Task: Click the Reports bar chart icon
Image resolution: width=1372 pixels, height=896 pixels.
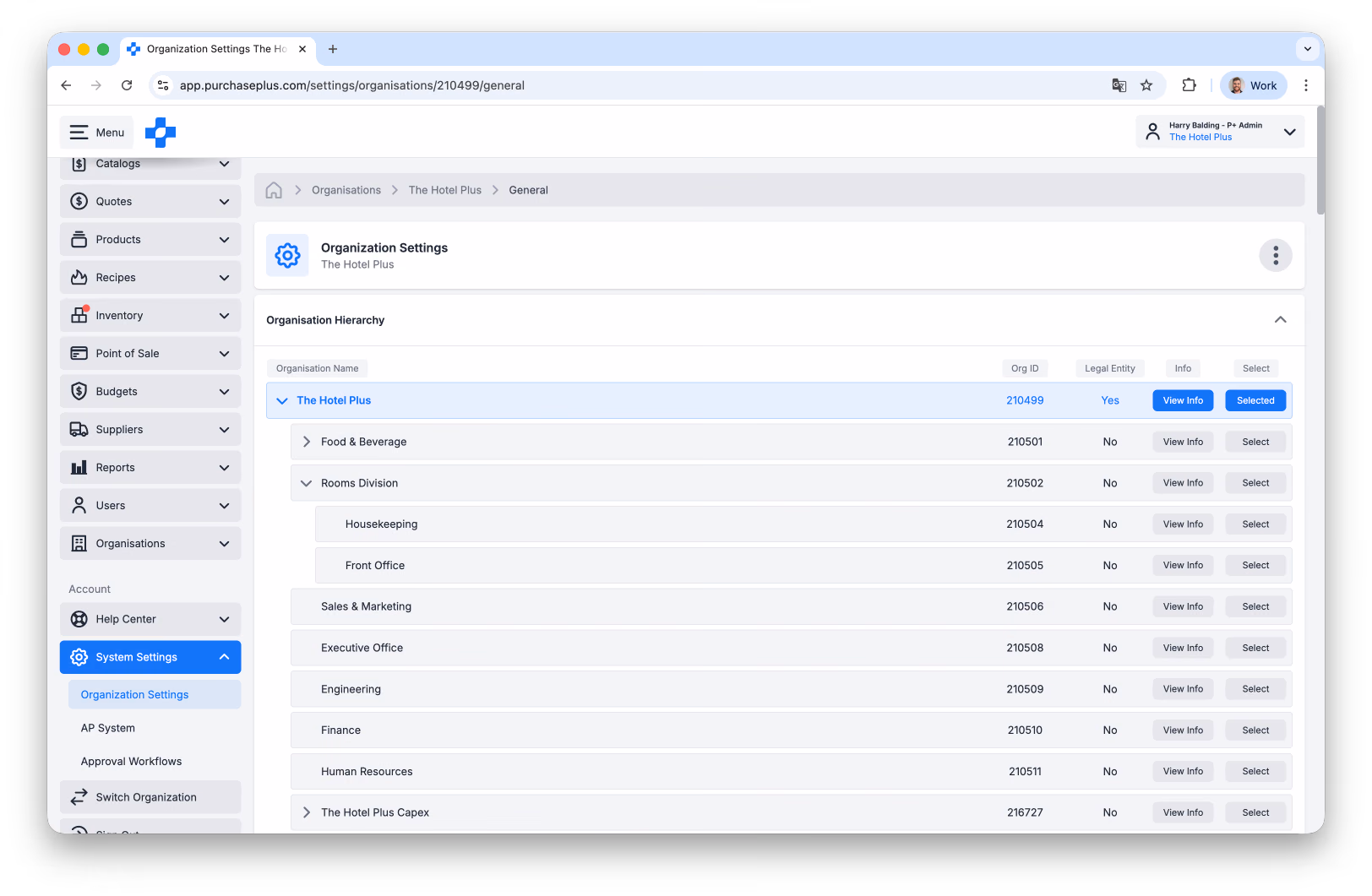Action: [x=79, y=468]
